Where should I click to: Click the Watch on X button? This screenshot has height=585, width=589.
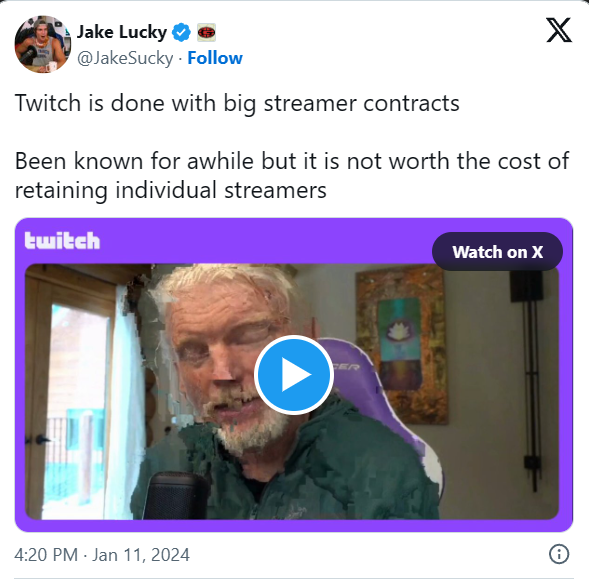(x=497, y=252)
